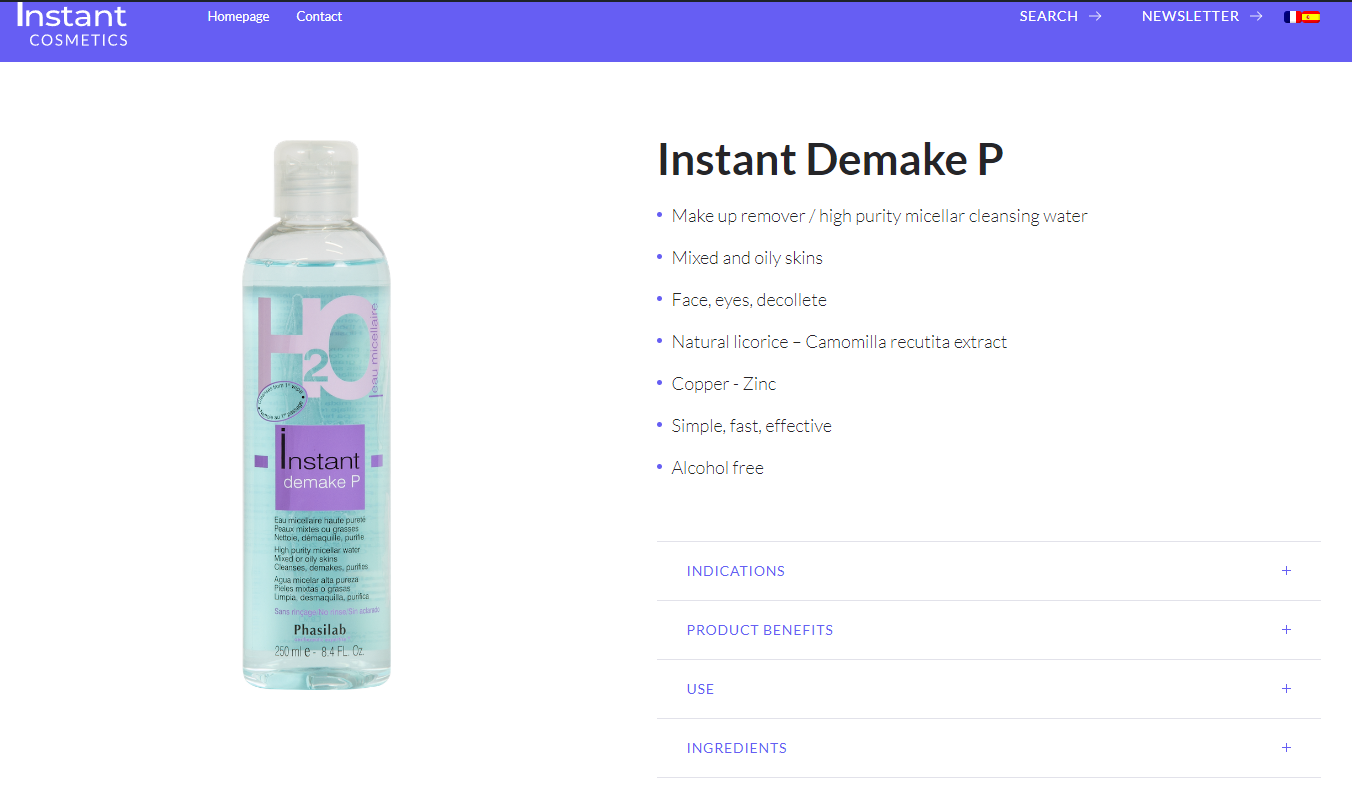Image resolution: width=1352 pixels, height=785 pixels.
Task: Expand the USE section
Action: click(988, 689)
